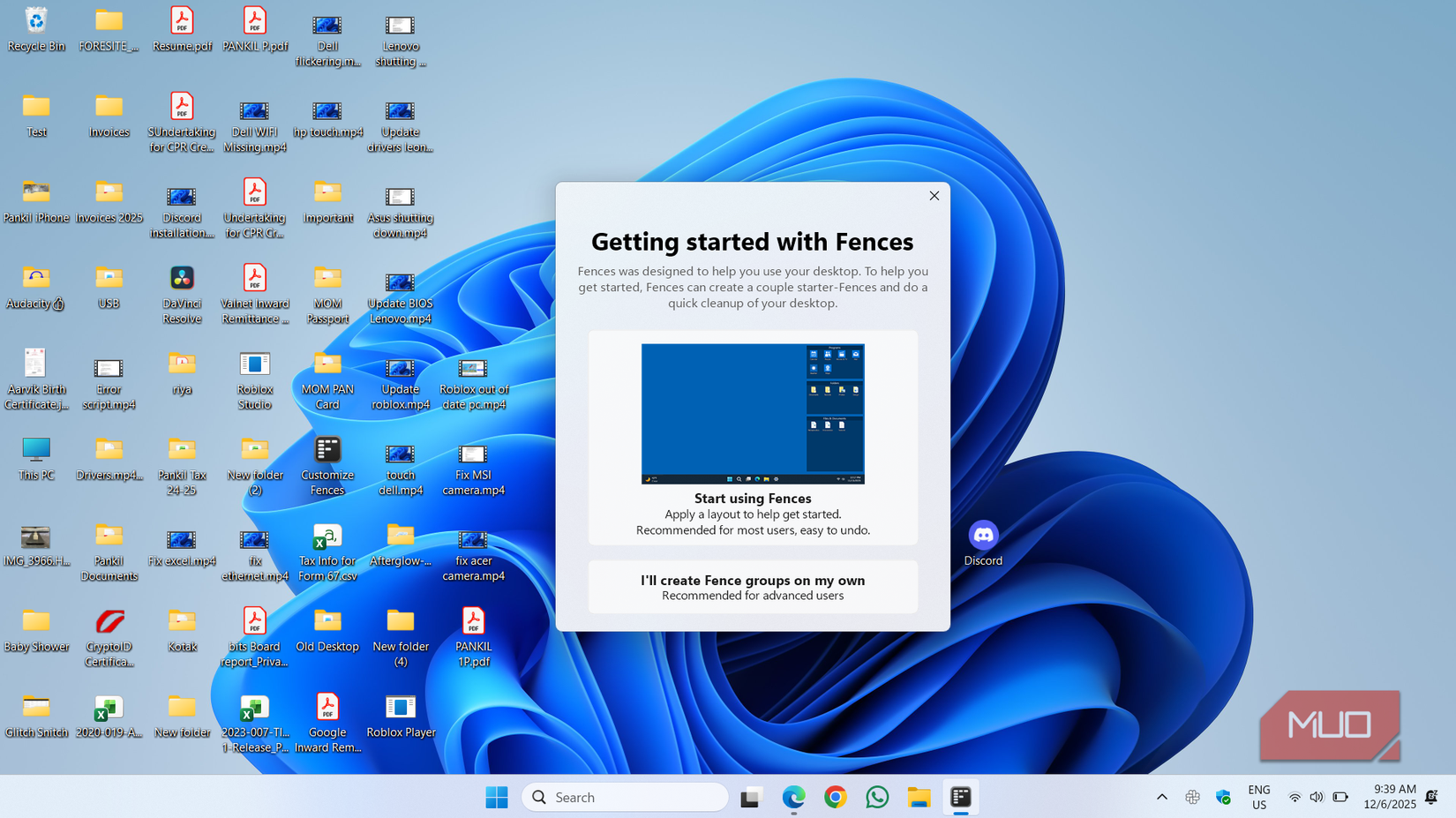
Task: Open the ENG US language switcher
Action: (1259, 797)
